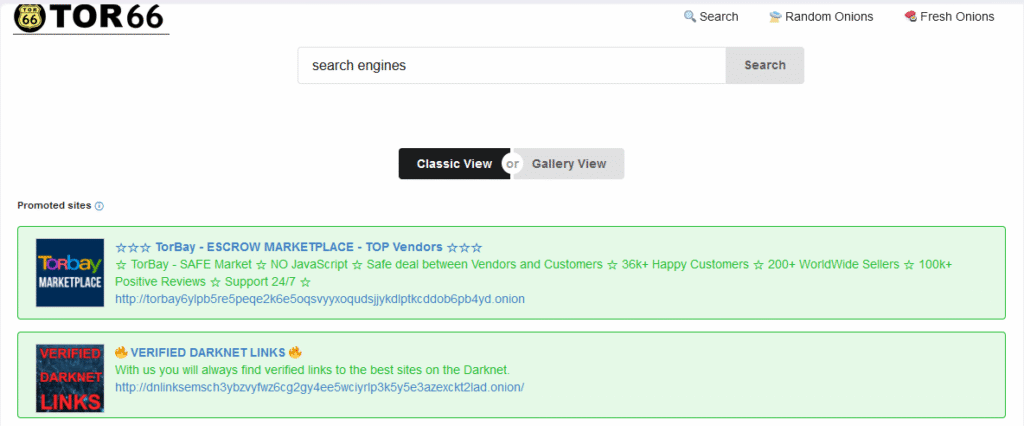Open the Verified Darknet Links thumbnail
The width and height of the screenshot is (1024, 426).
70,378
